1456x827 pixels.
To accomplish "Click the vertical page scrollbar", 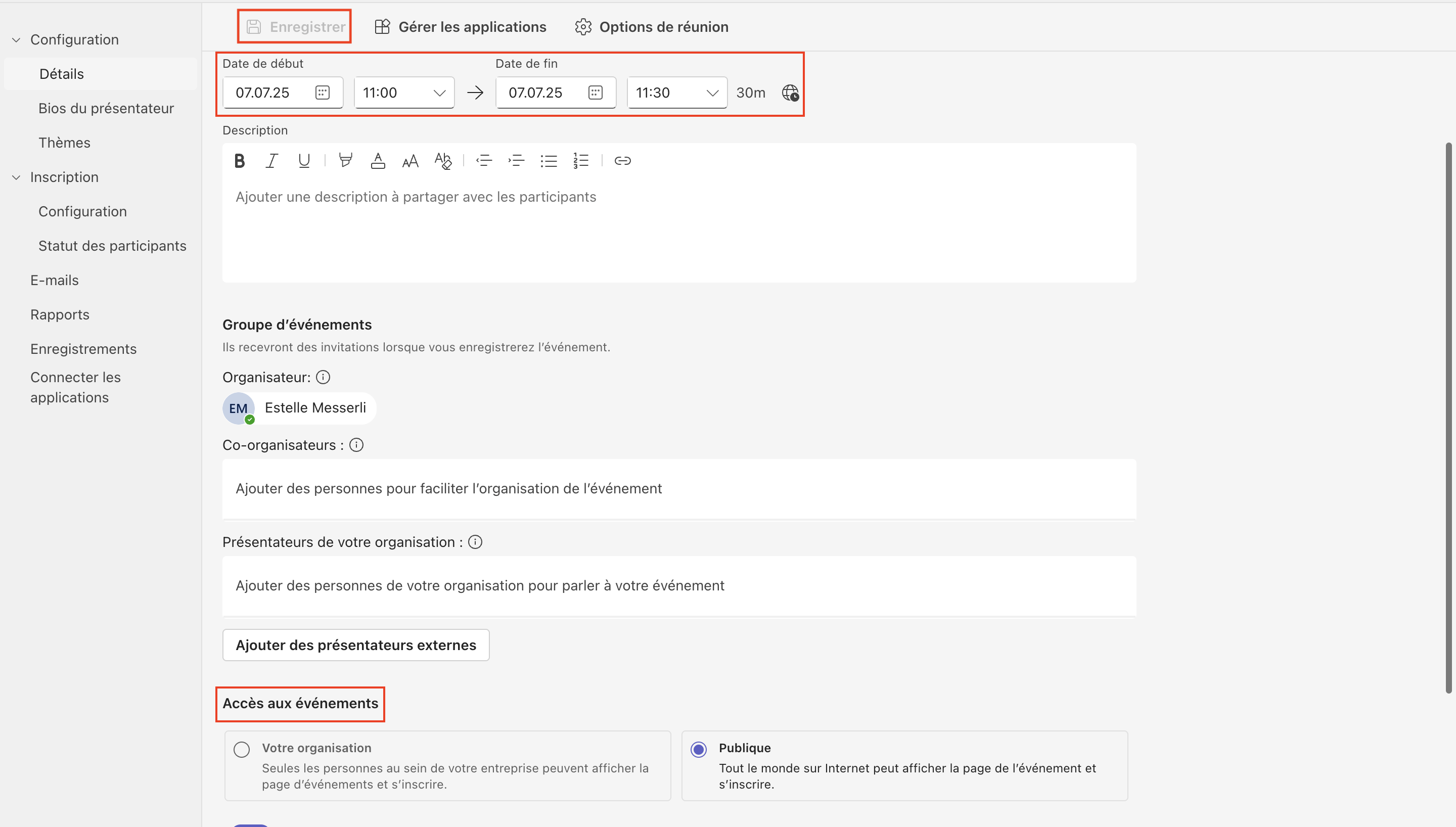I will pyautogui.click(x=1448, y=418).
